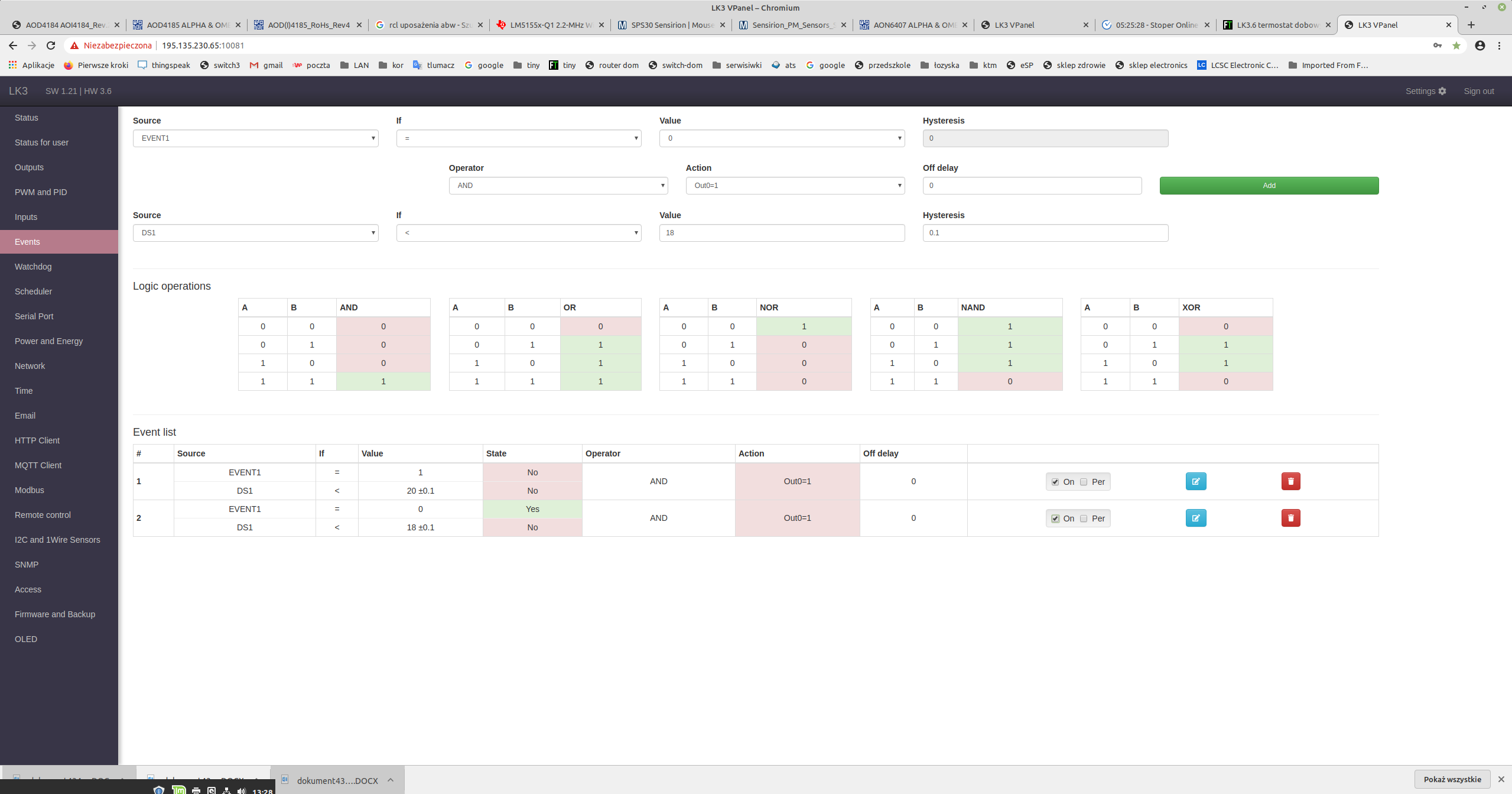1512x794 pixels.
Task: Click the browser reload icon
Action: [x=51, y=46]
